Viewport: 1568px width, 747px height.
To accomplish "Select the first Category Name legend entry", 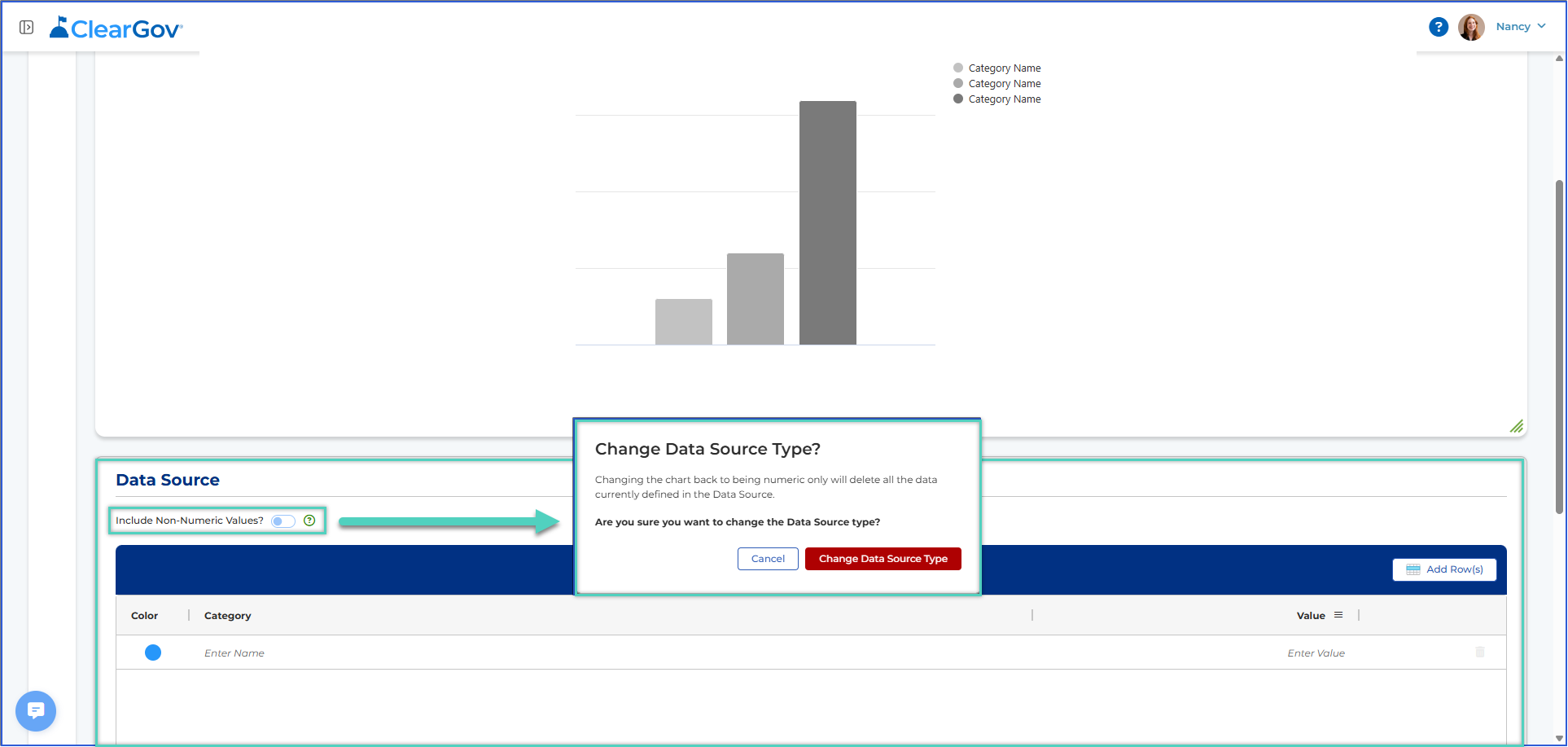I will click(x=997, y=68).
